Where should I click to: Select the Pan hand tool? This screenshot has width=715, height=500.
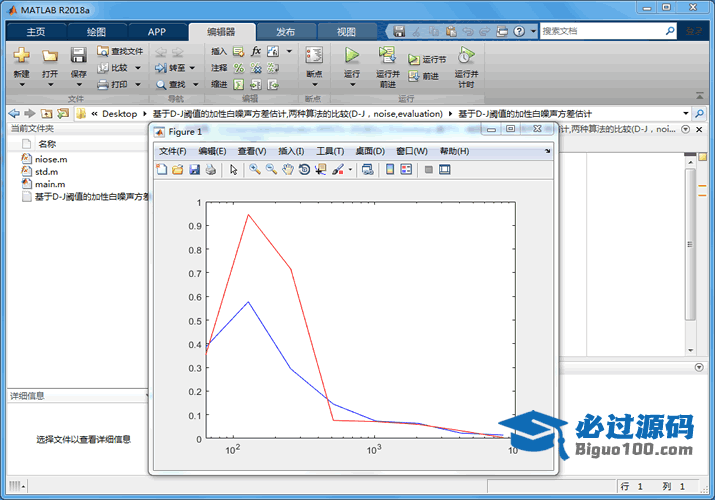pos(288,170)
